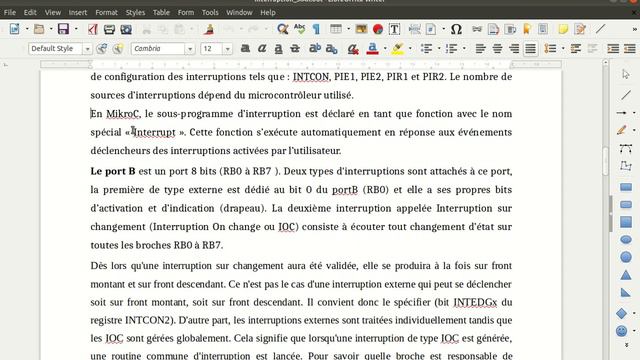
Task: Open Find & Replace
Action: [x=282, y=29]
